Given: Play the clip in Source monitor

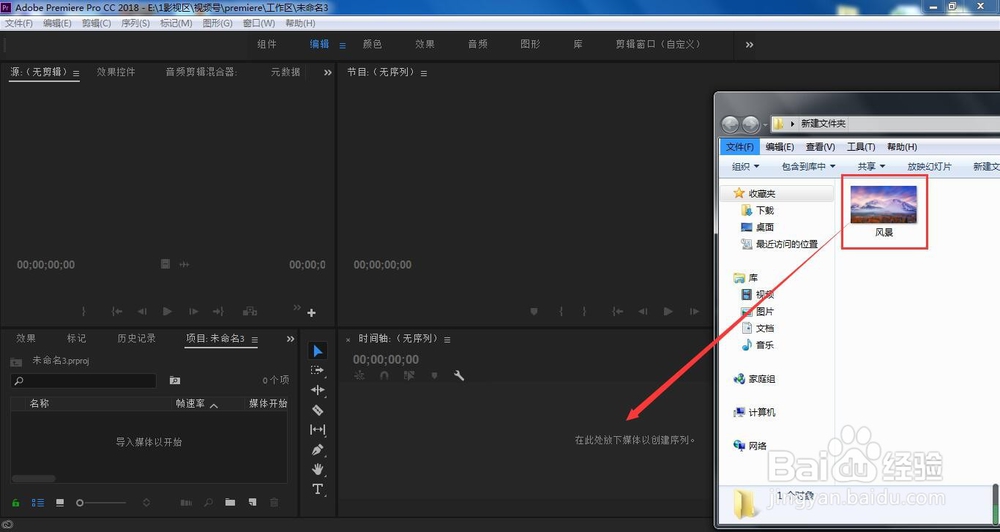Looking at the screenshot, I should tap(167, 311).
